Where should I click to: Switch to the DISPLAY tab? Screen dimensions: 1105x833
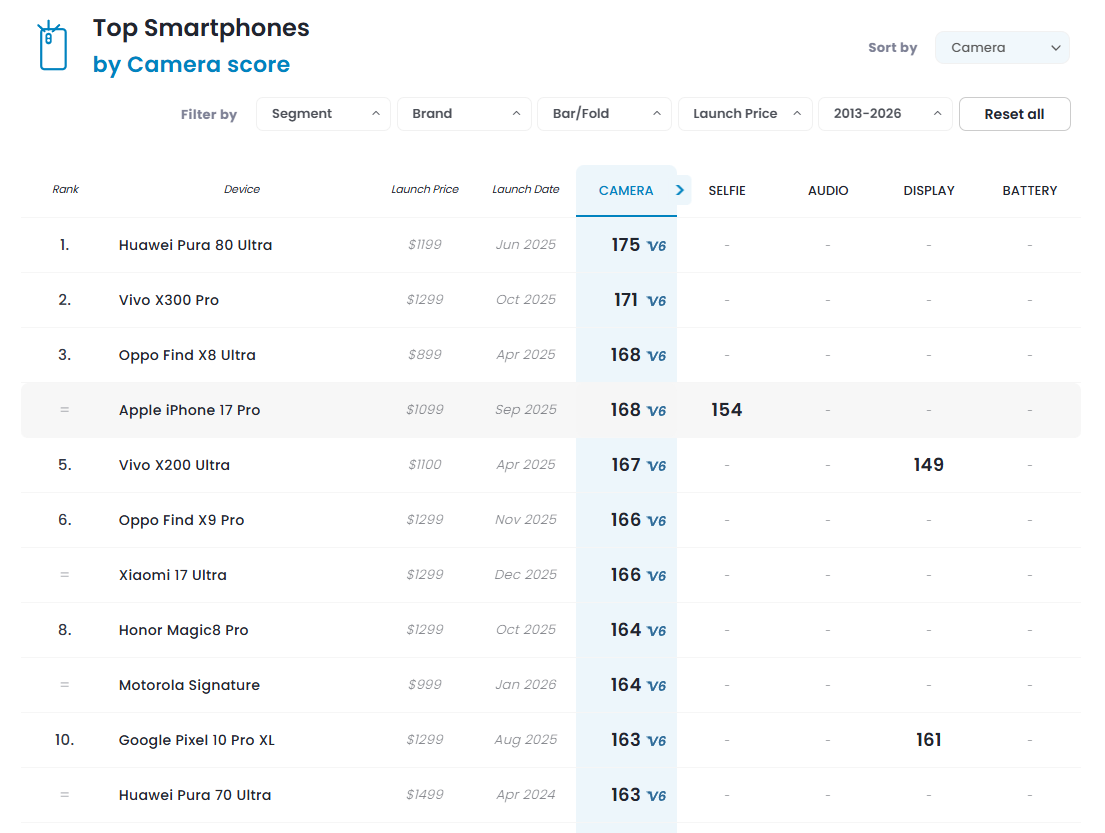pos(929,190)
